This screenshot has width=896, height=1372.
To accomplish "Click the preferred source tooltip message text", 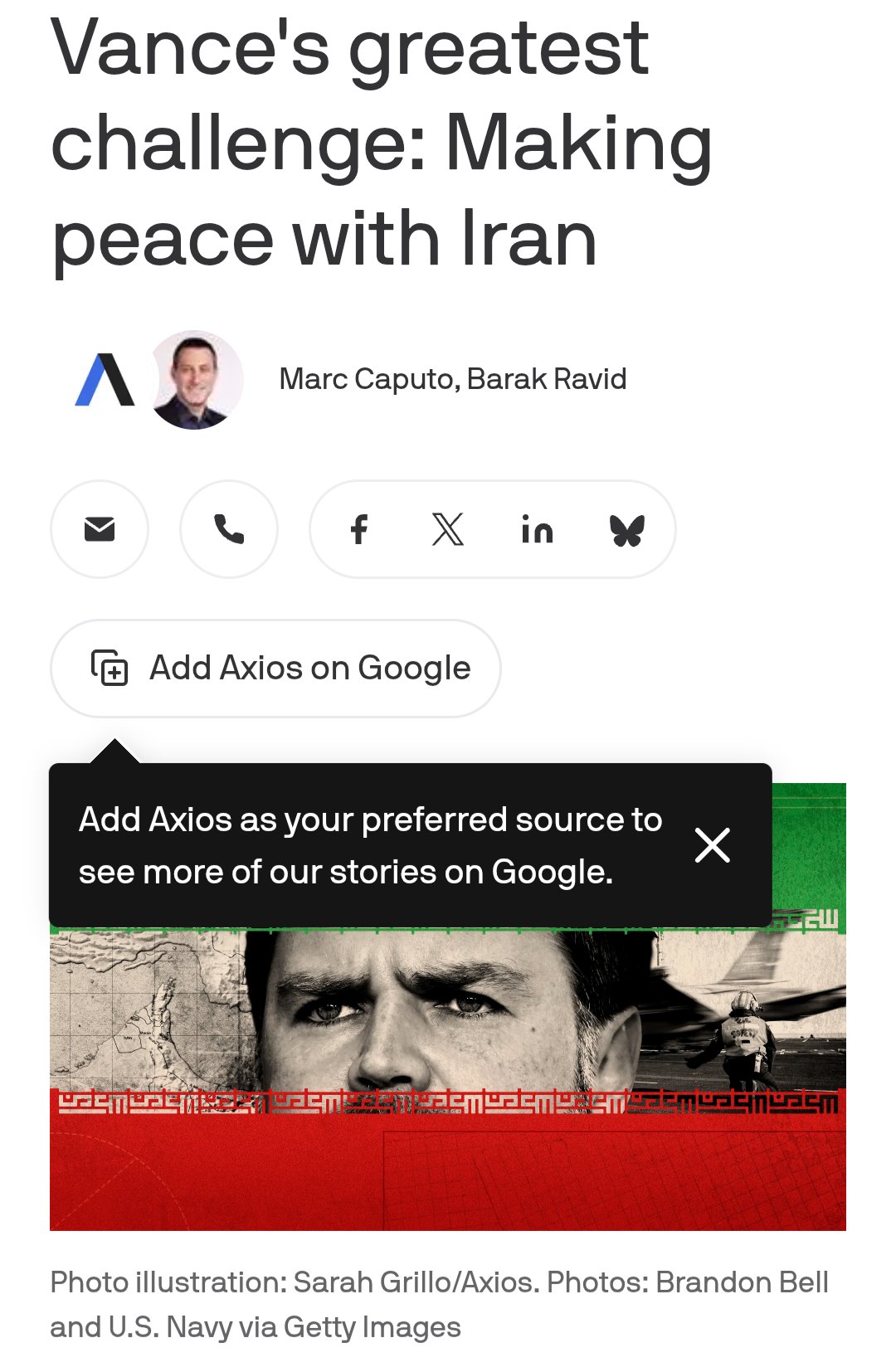I will coord(370,845).
